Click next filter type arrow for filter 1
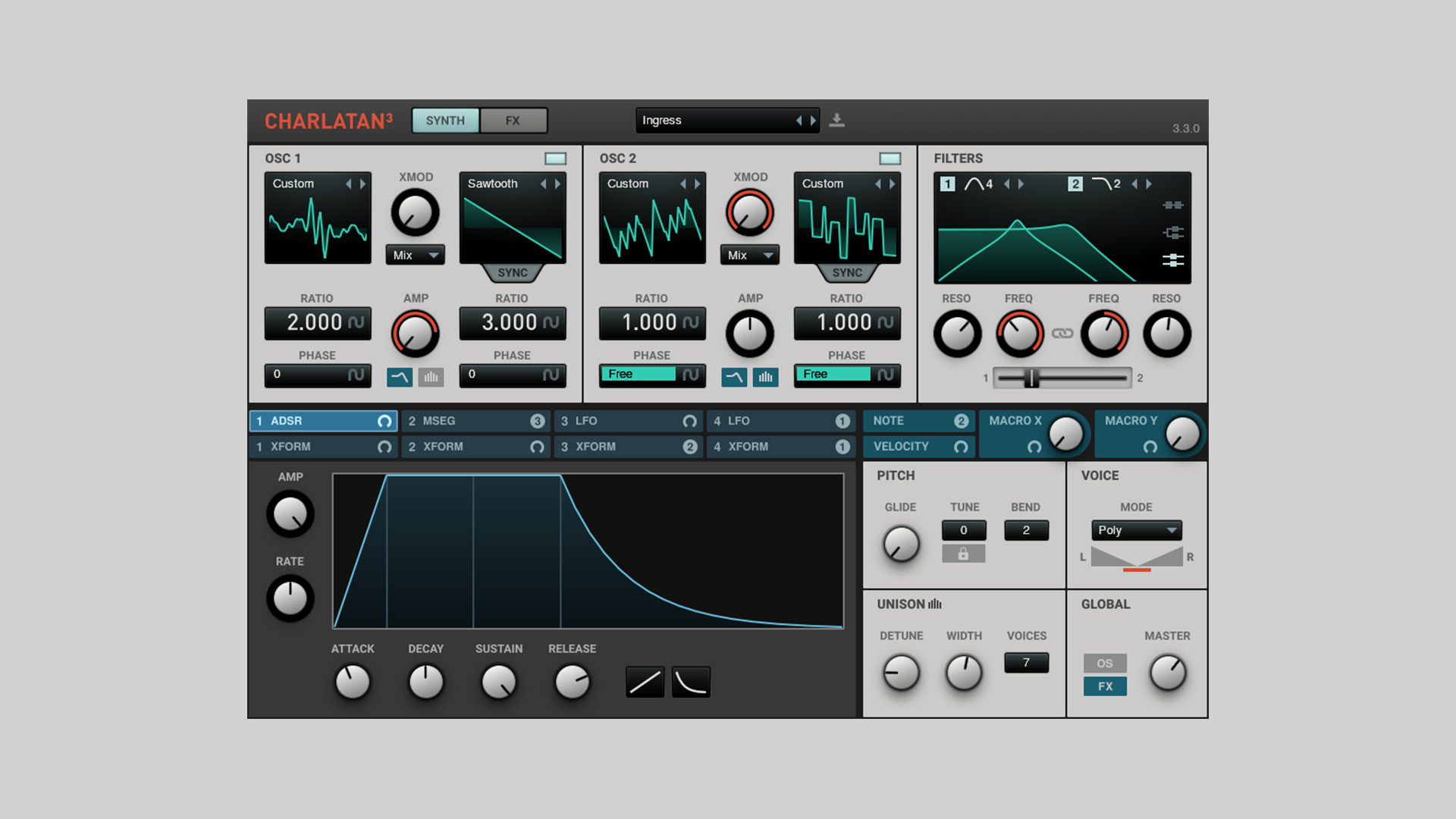 tap(1021, 184)
